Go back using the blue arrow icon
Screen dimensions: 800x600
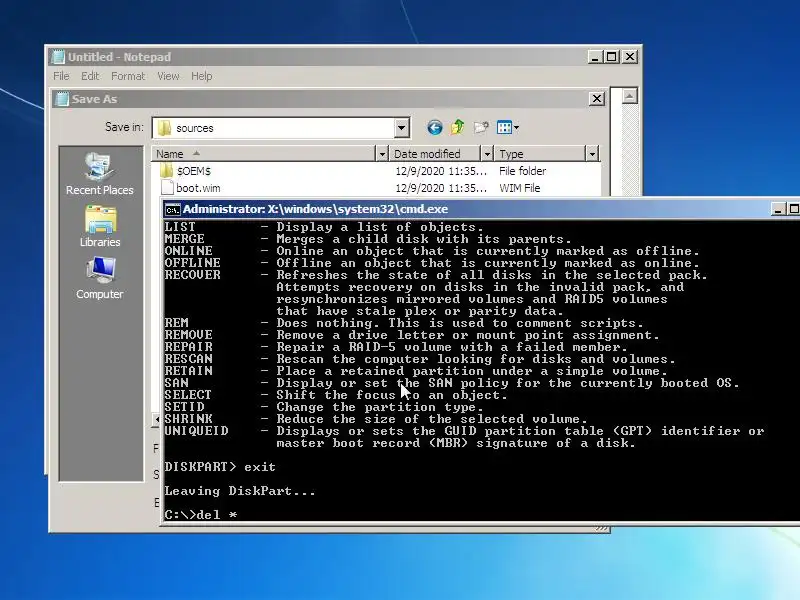pos(435,128)
